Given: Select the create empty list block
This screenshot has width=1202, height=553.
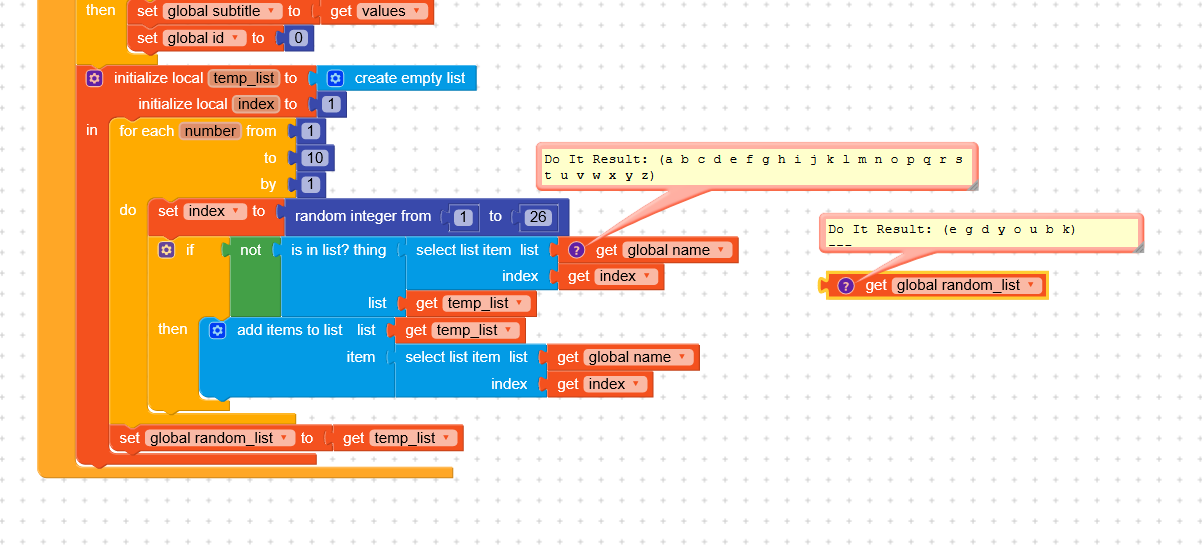Looking at the screenshot, I should coord(409,78).
